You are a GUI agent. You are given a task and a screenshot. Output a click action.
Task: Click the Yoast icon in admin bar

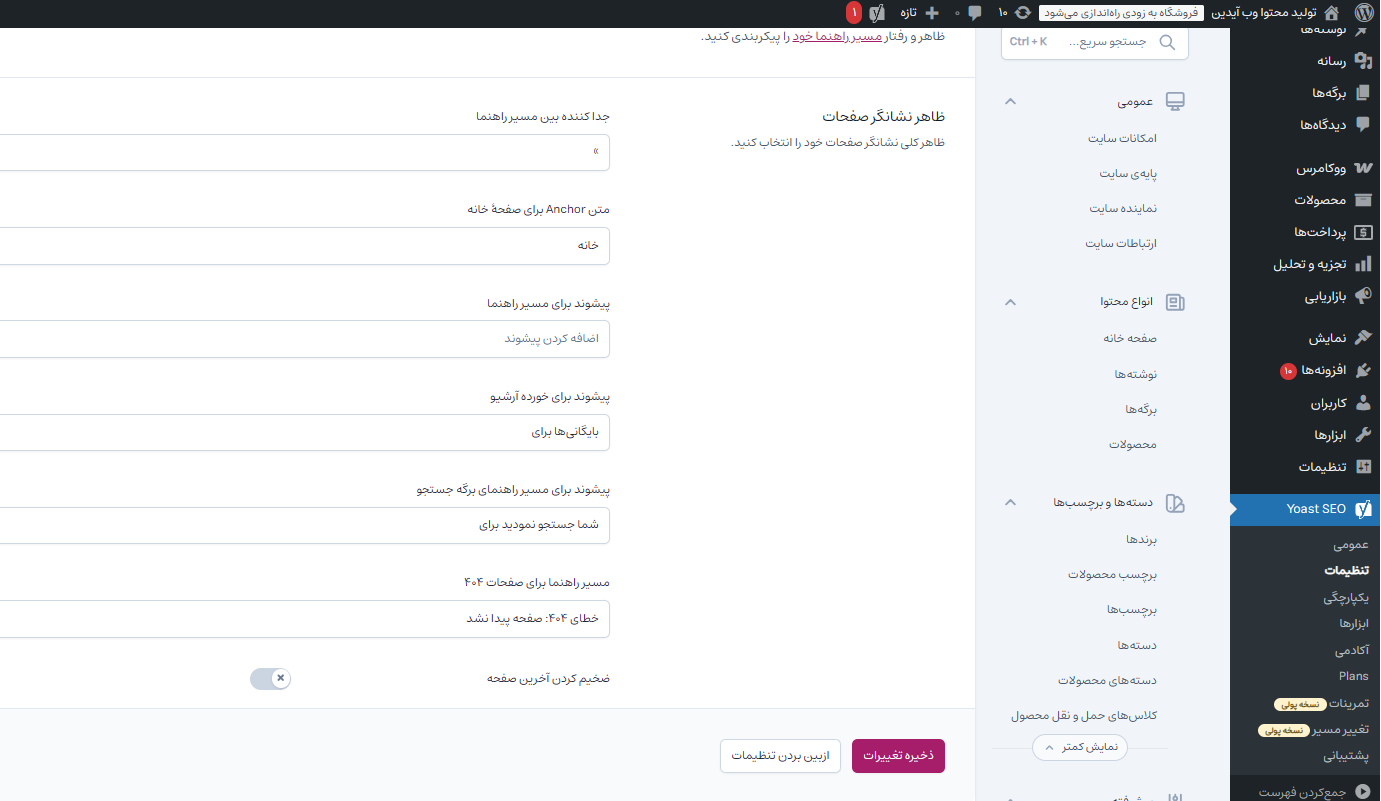coord(877,13)
